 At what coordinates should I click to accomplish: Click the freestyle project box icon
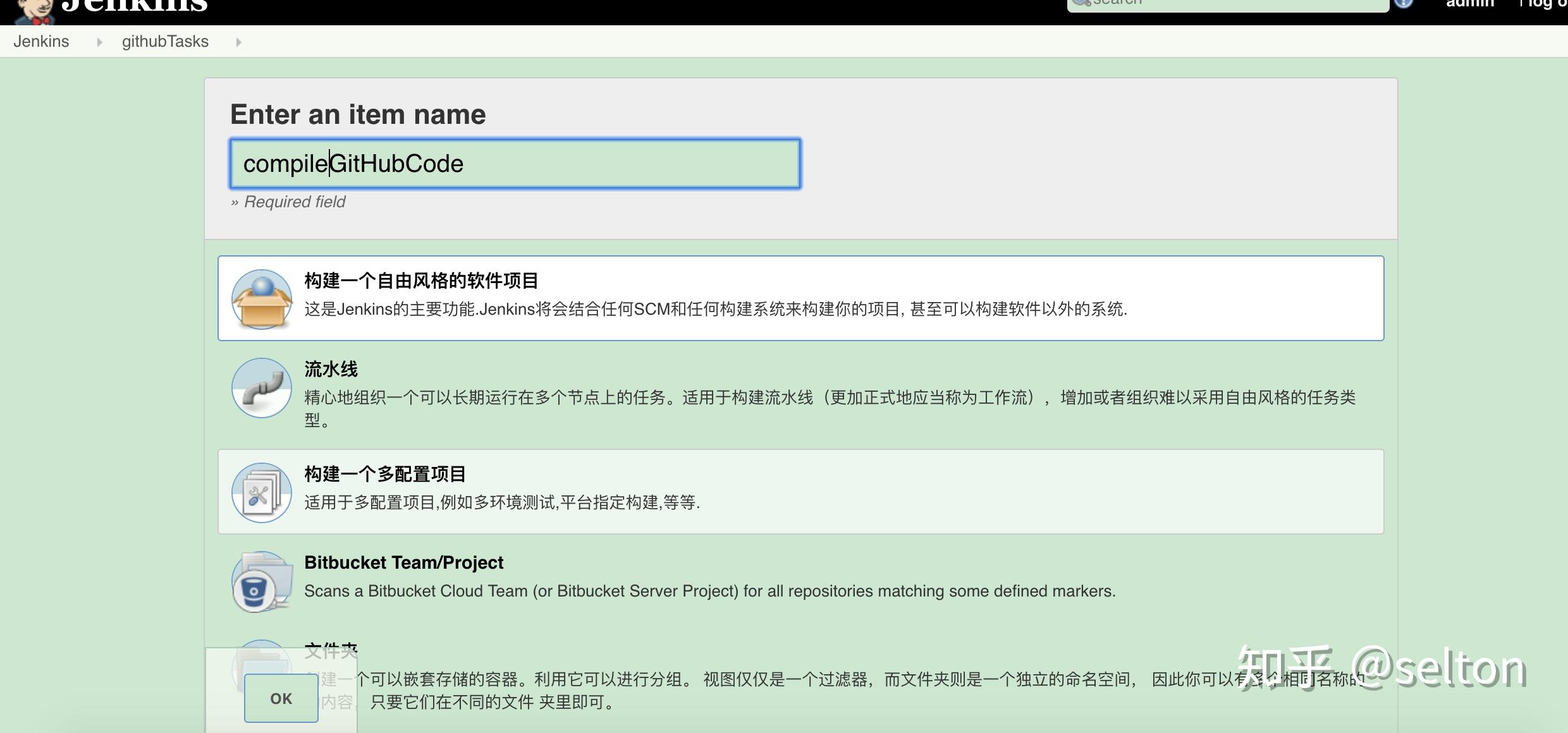coord(261,299)
